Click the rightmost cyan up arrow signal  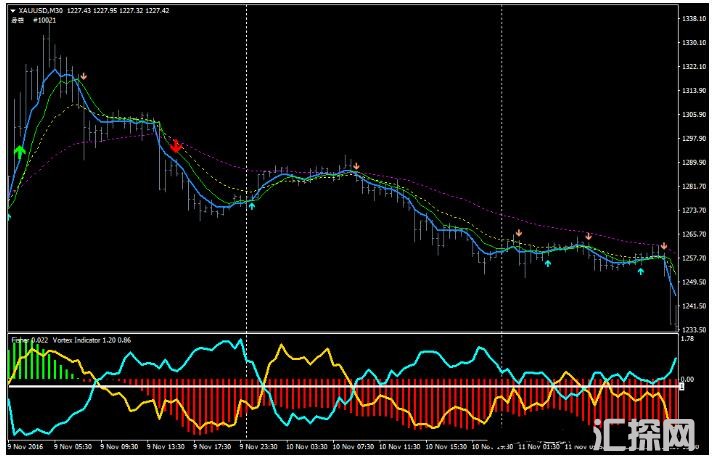tap(641, 271)
